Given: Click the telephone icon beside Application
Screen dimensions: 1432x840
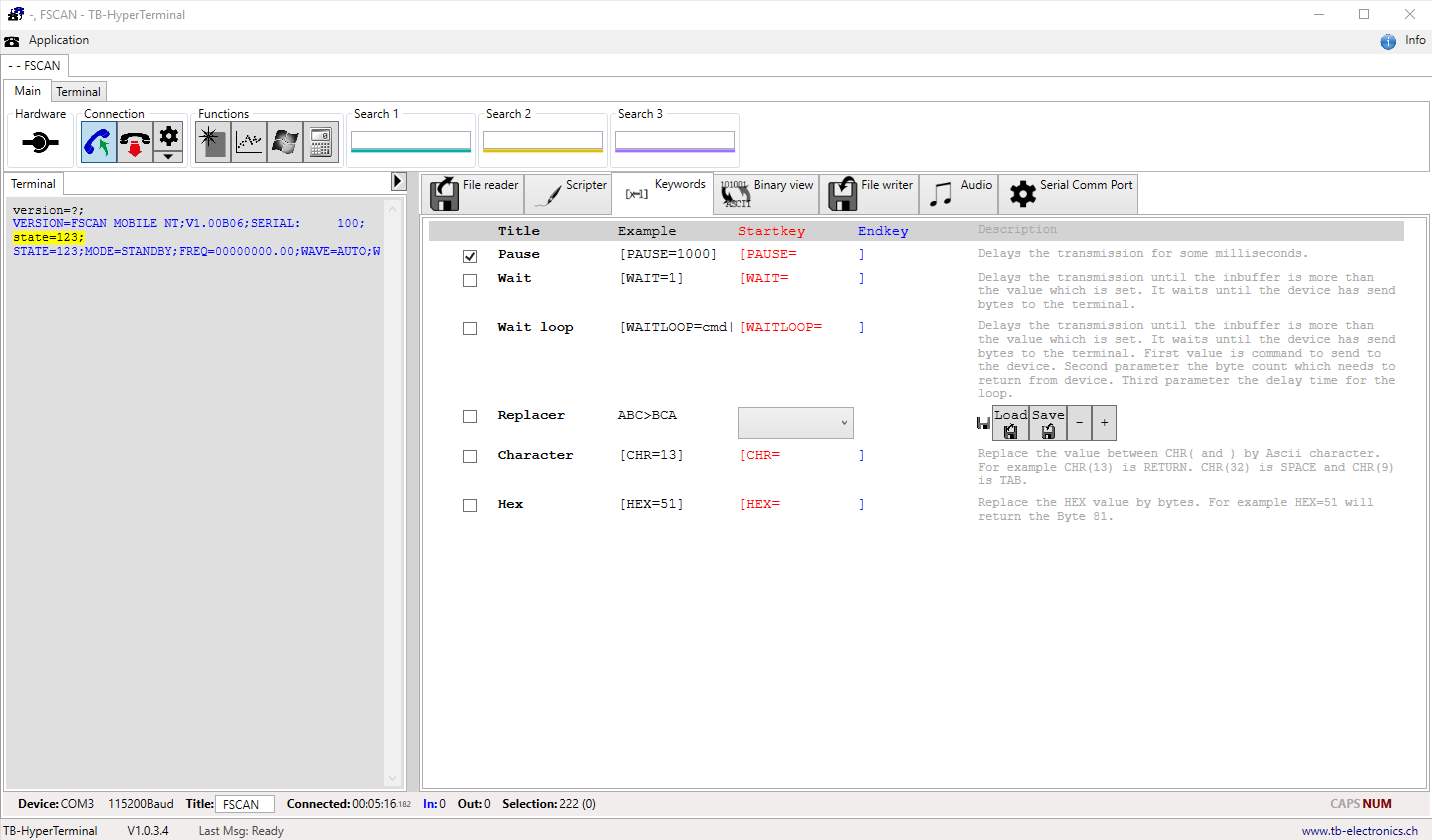Looking at the screenshot, I should point(12,41).
